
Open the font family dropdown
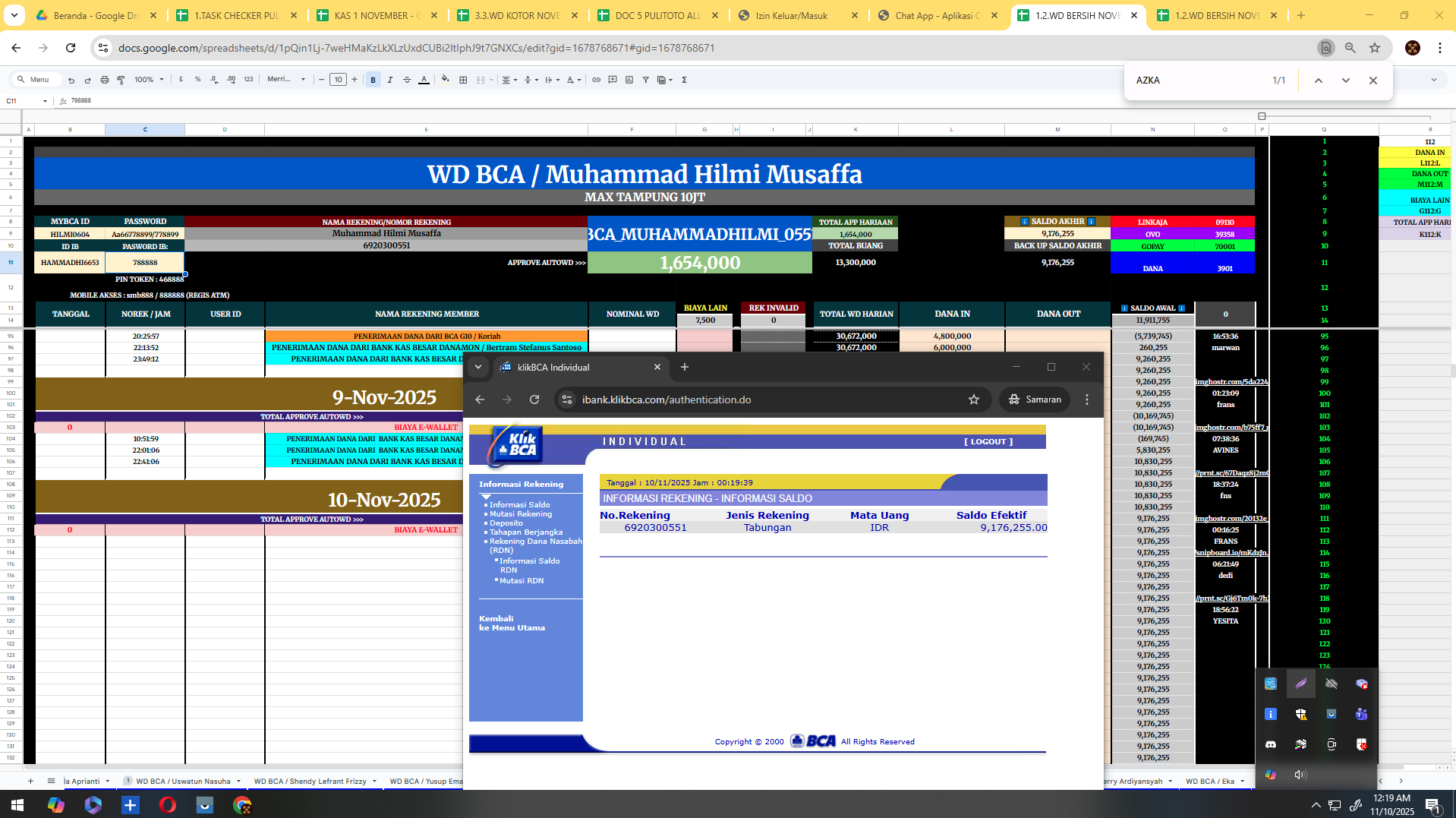click(286, 80)
